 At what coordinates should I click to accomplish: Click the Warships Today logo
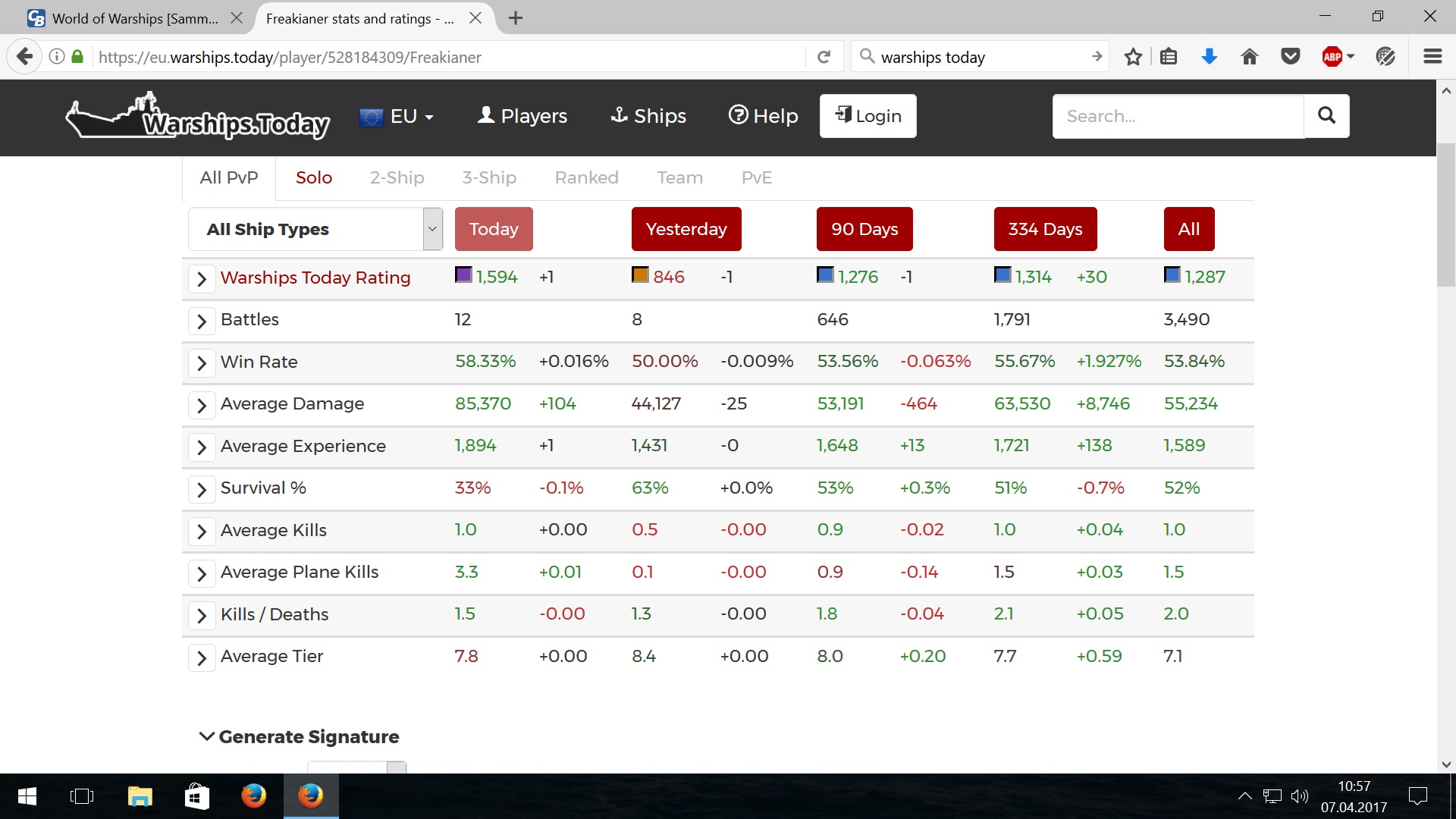click(199, 117)
